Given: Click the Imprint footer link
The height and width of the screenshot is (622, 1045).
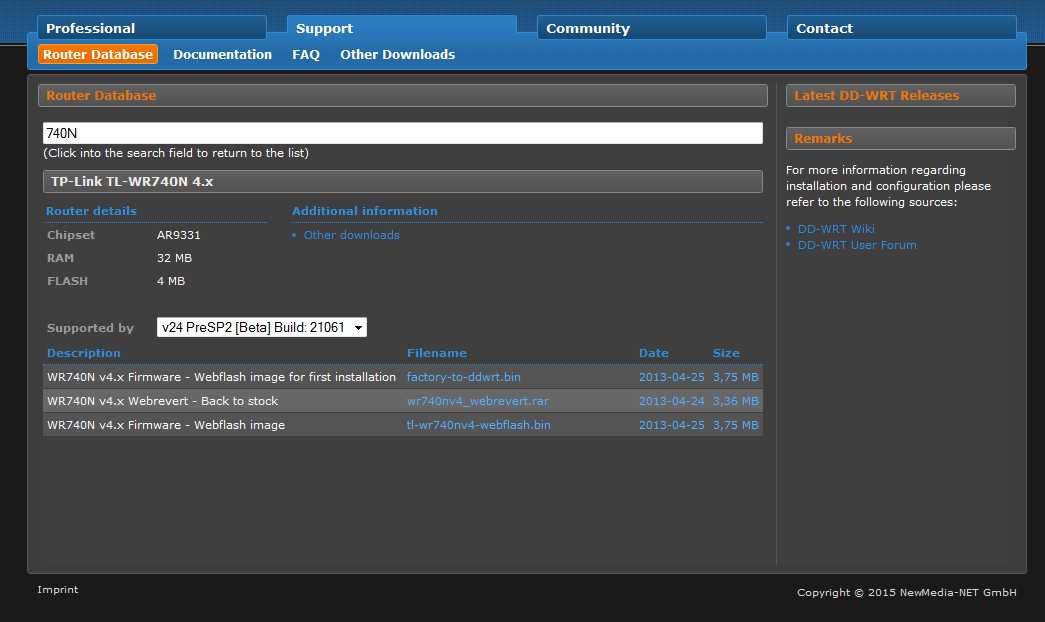Looking at the screenshot, I should 58,590.
